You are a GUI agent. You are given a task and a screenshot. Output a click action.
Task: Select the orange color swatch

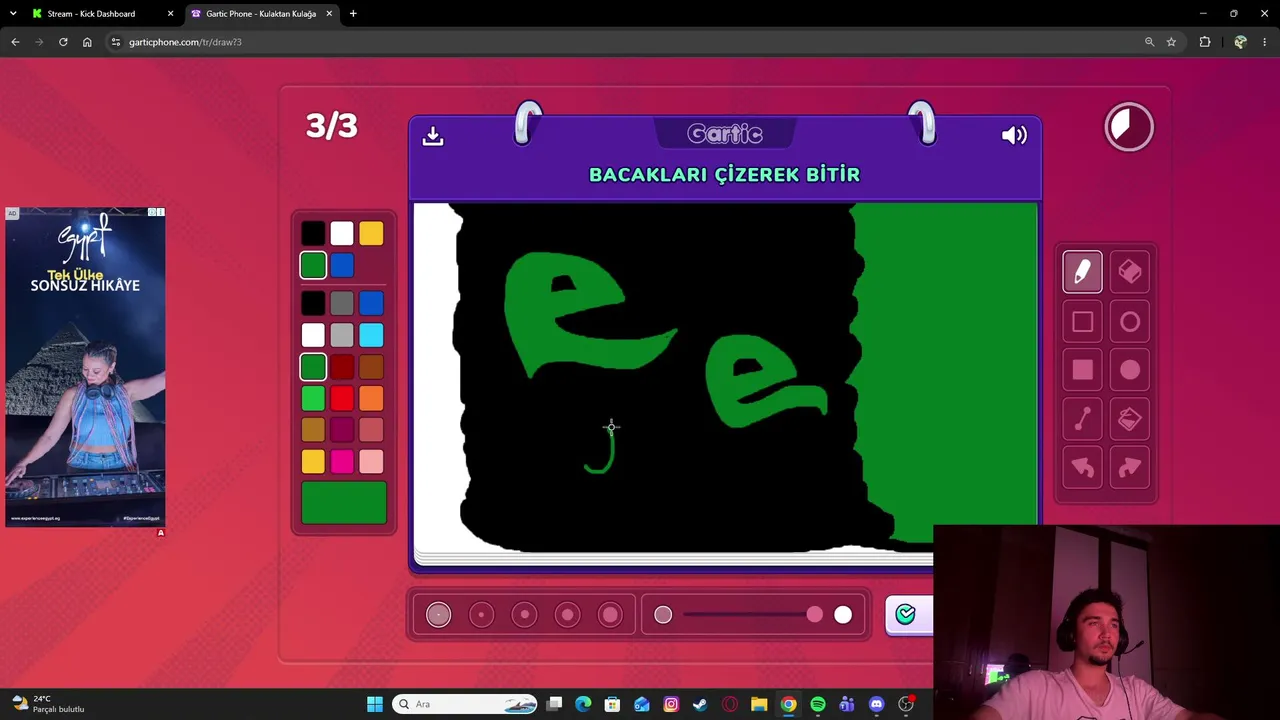(x=371, y=399)
